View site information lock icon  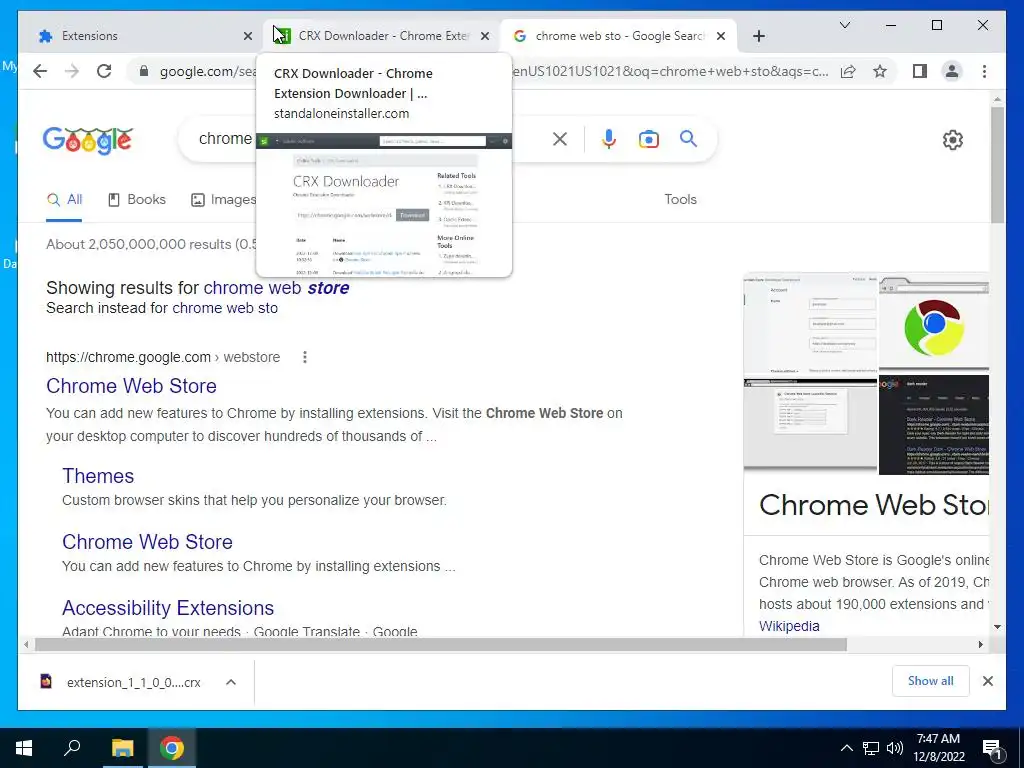(144, 71)
